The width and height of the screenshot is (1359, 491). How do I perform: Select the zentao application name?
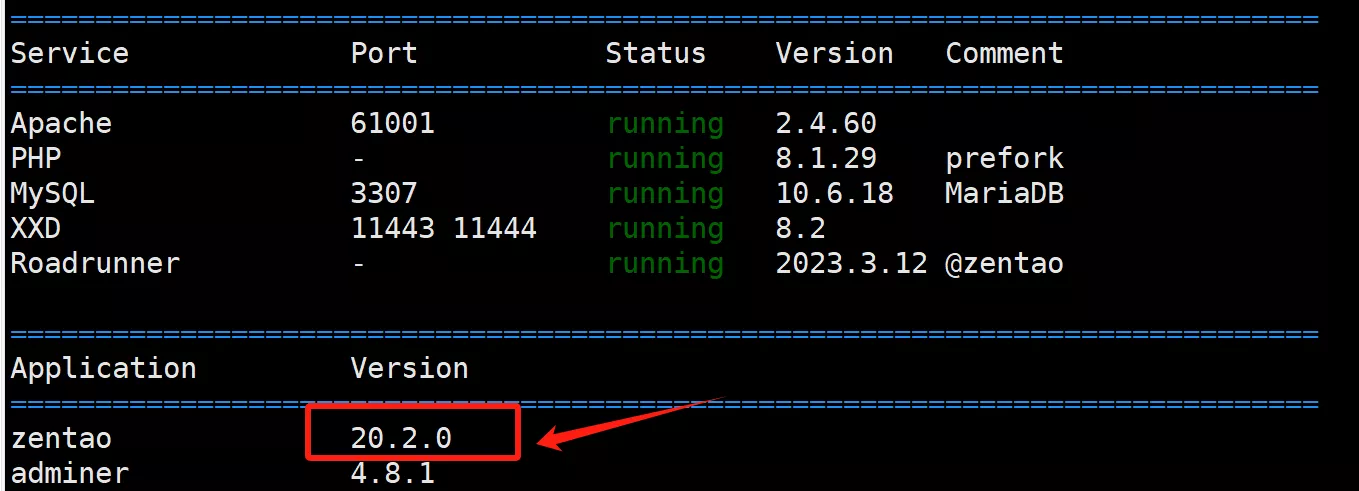(x=61, y=438)
